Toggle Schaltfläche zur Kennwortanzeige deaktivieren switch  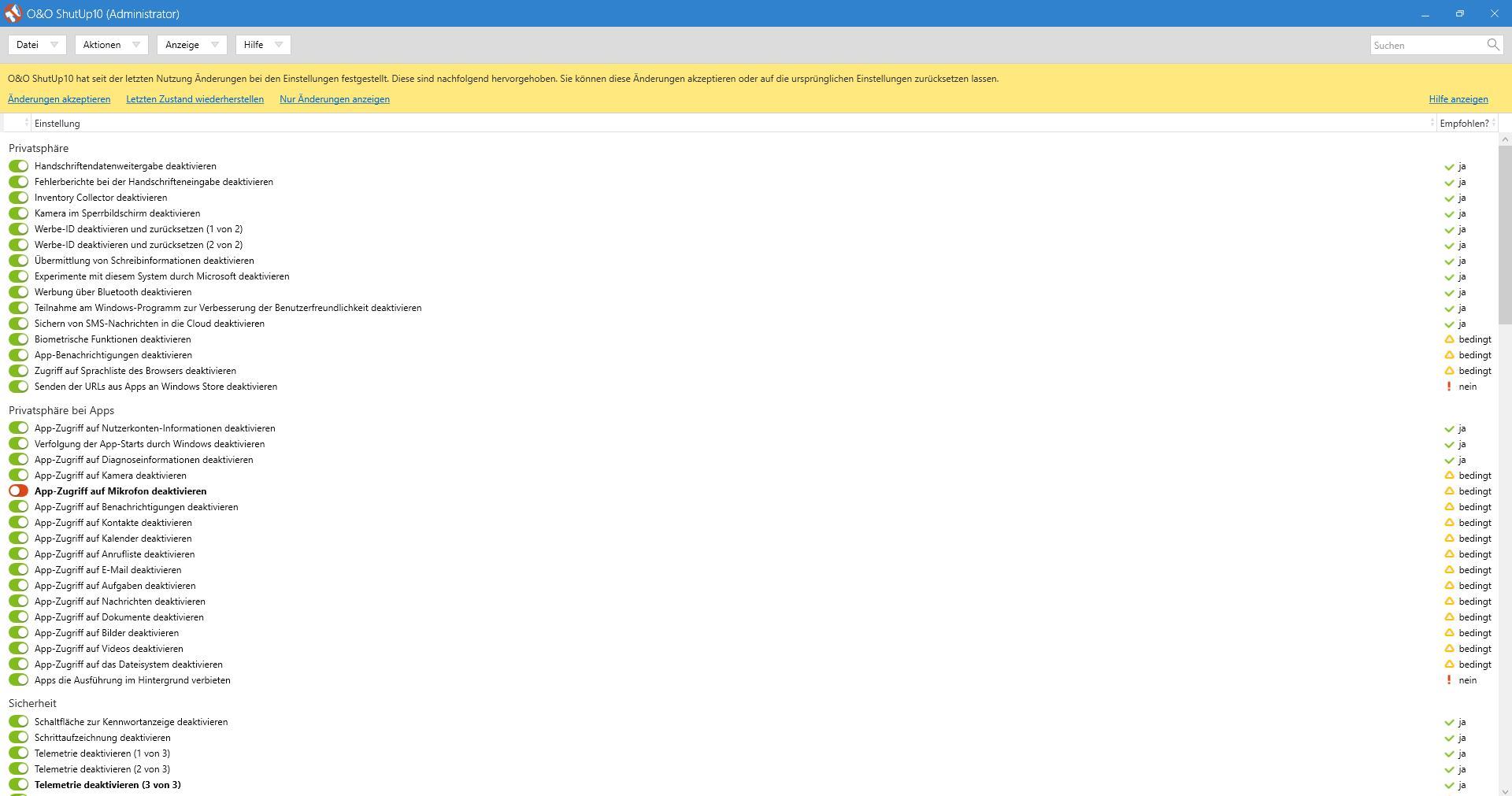point(18,722)
